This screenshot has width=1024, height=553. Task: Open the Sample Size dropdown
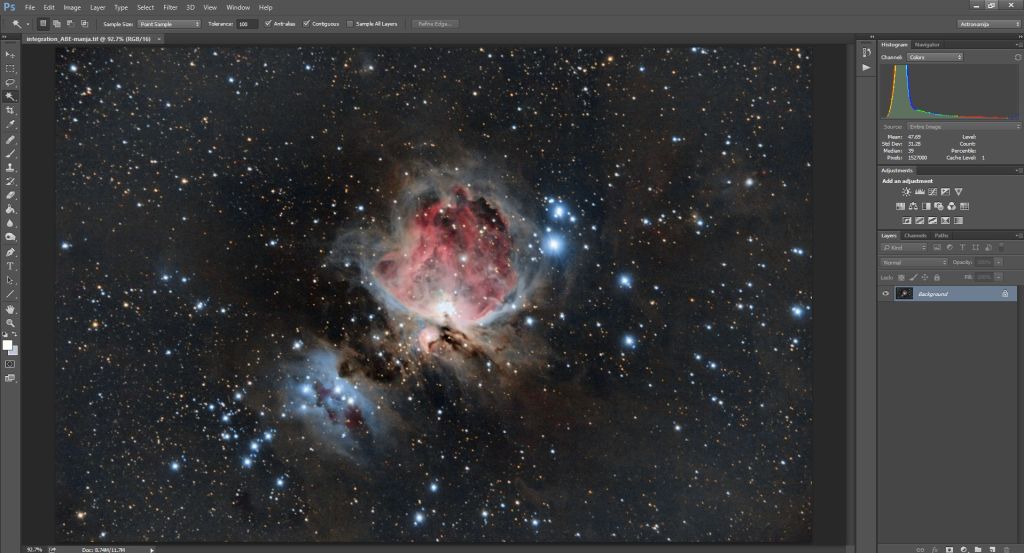point(169,23)
